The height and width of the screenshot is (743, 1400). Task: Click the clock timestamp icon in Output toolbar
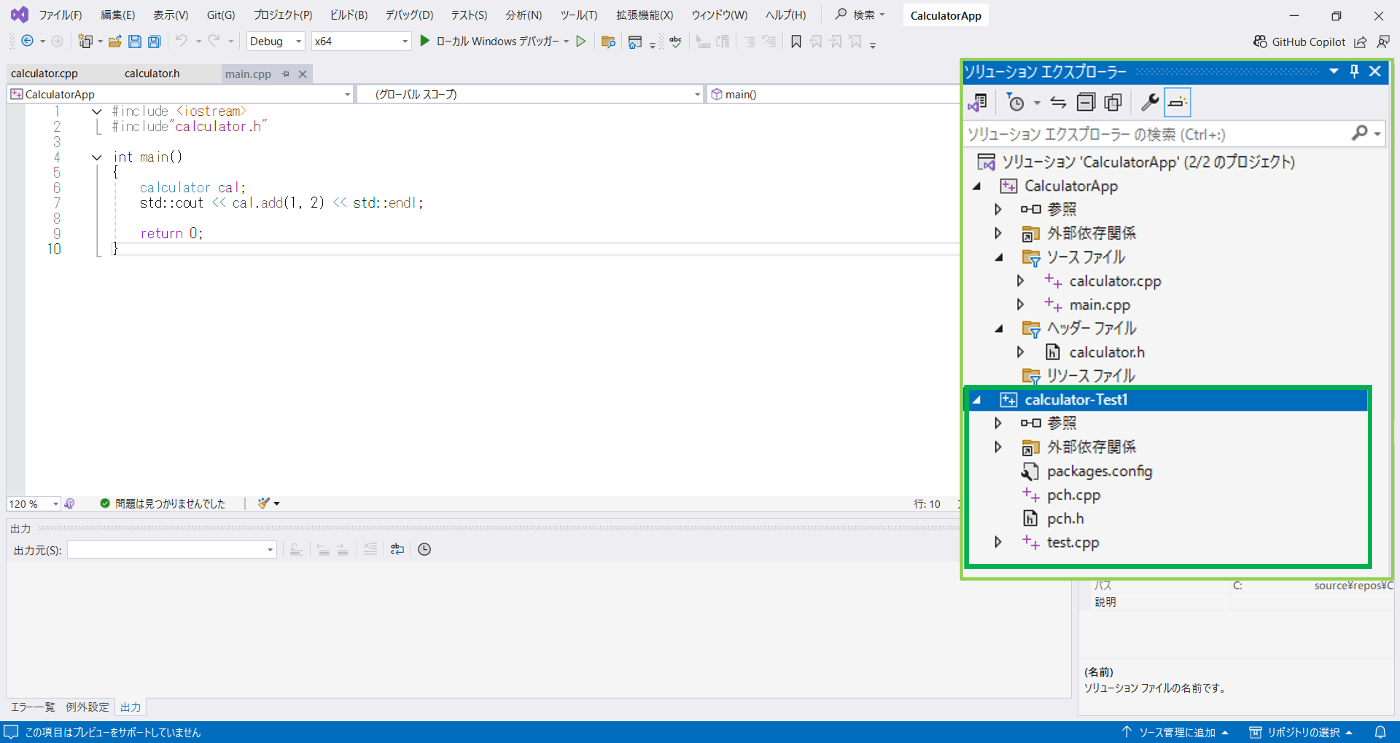pos(424,549)
